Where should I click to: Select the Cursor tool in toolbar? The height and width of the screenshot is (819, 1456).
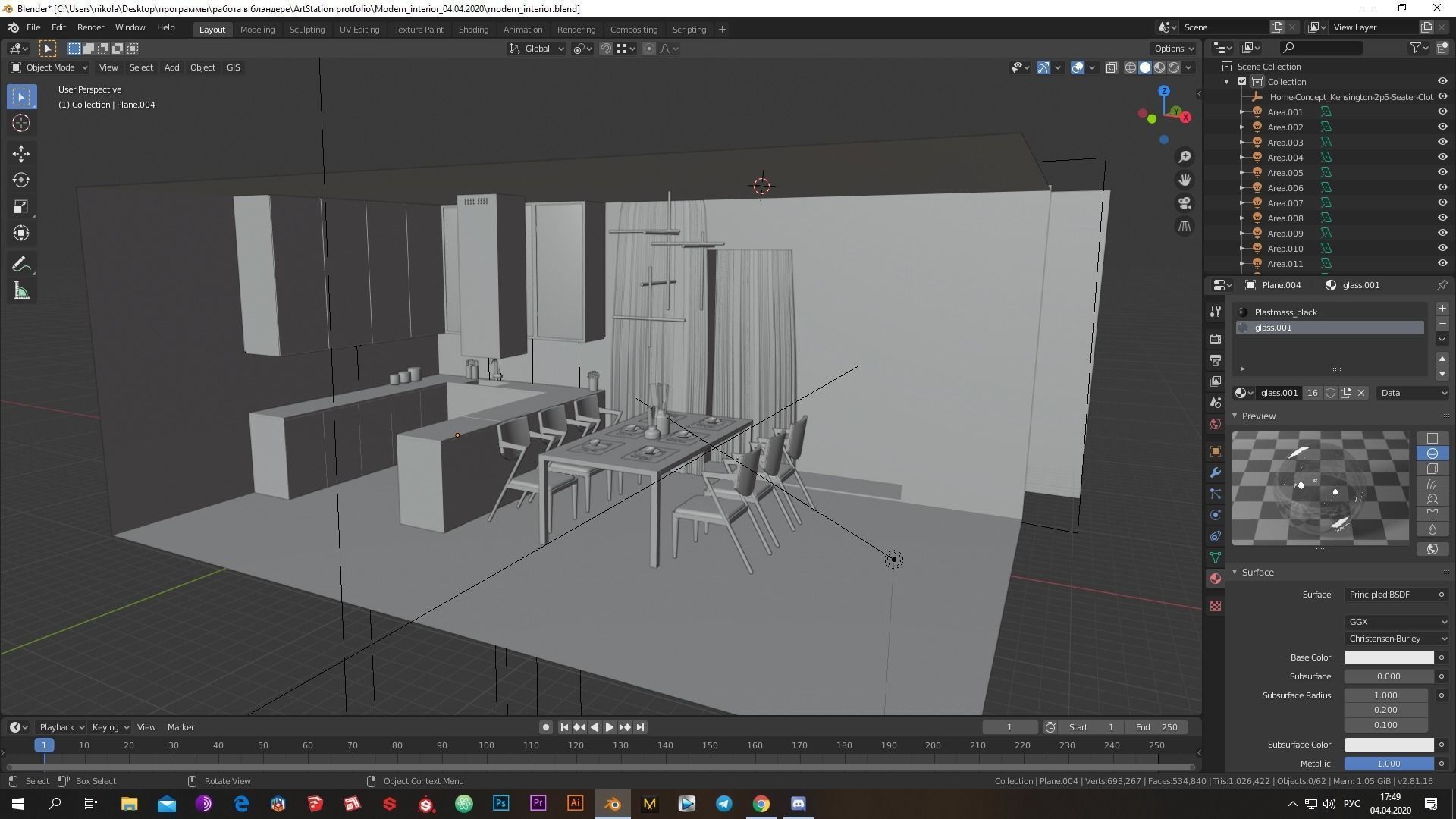21,124
